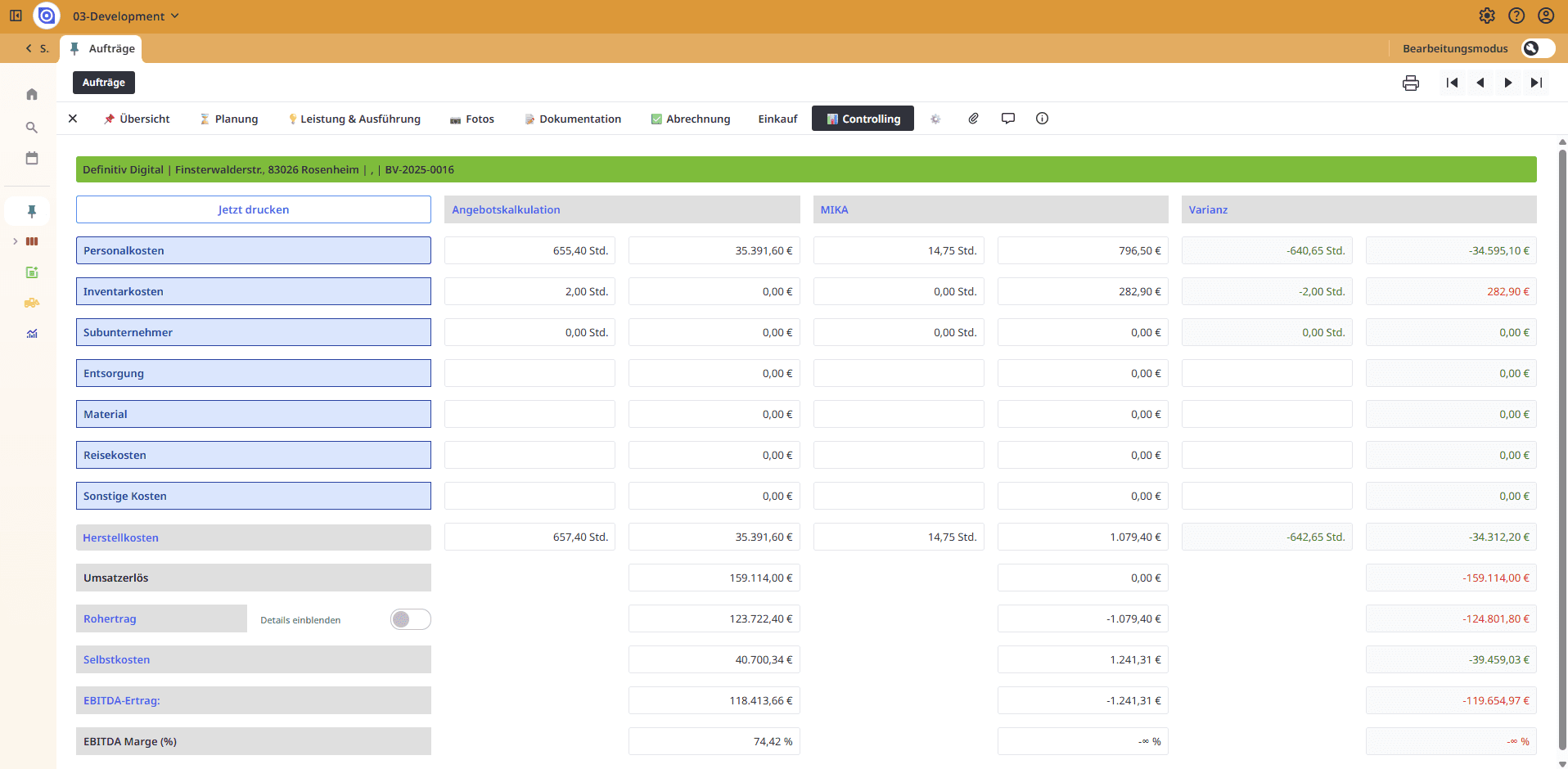Select the Home icon in the sidebar
The width and height of the screenshot is (1568, 769).
click(31, 94)
